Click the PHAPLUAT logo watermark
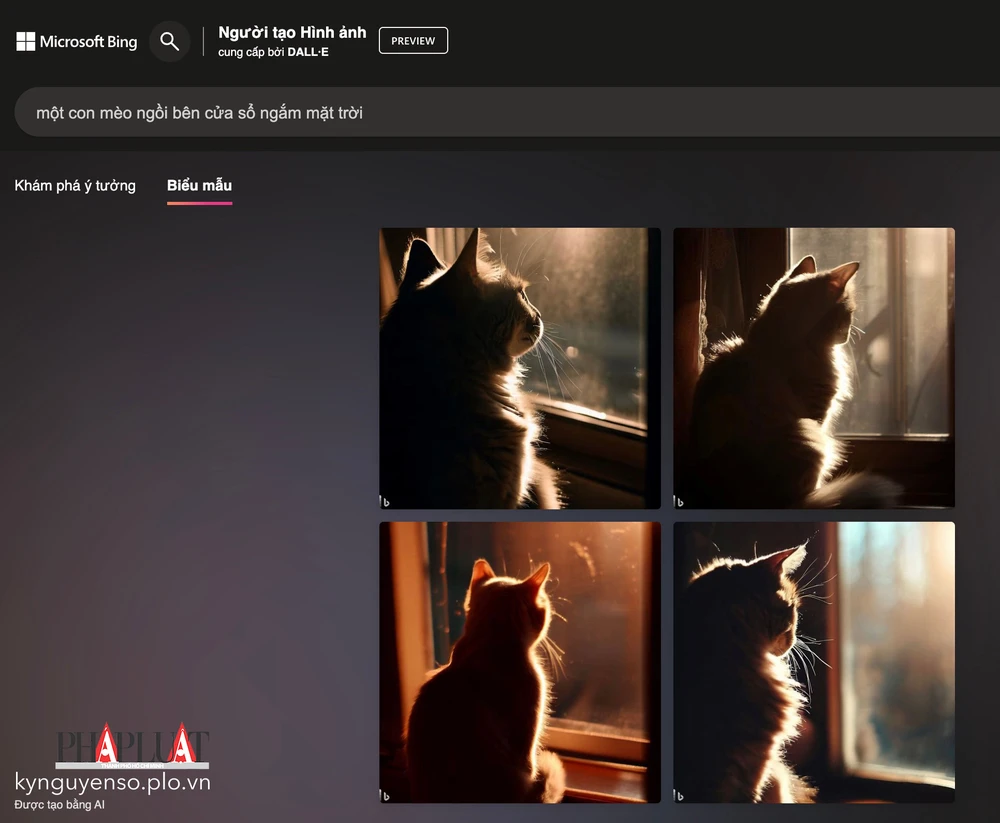The height and width of the screenshot is (823, 1000). pos(135,745)
